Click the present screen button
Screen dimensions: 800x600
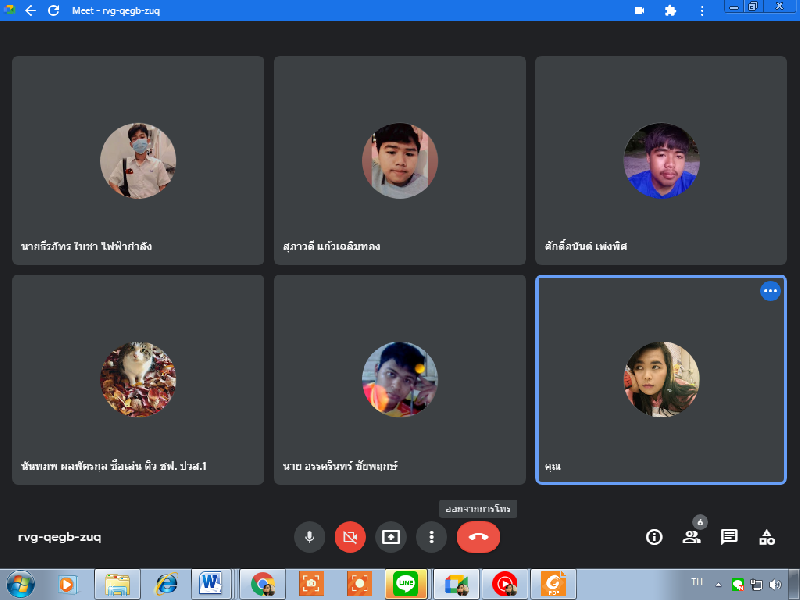click(x=391, y=537)
